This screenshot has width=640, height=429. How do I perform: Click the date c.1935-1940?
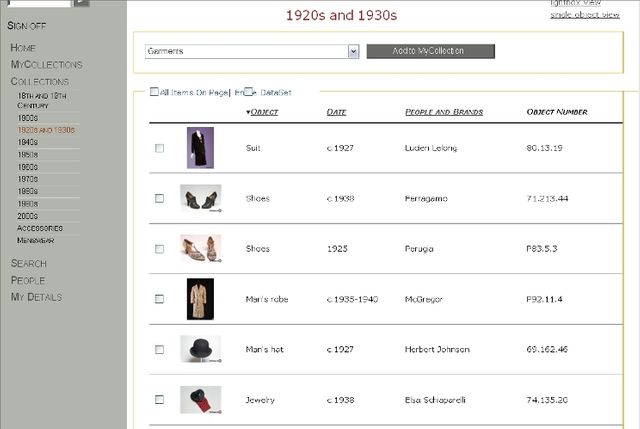[353, 299]
